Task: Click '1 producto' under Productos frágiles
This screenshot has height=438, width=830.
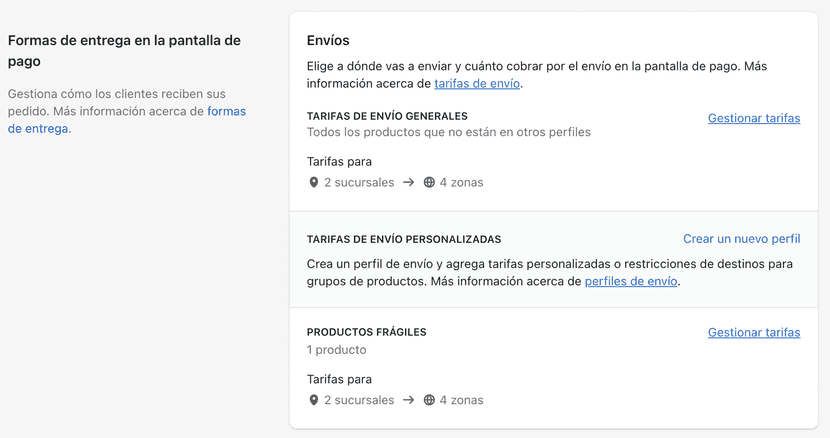Action: click(x=336, y=350)
